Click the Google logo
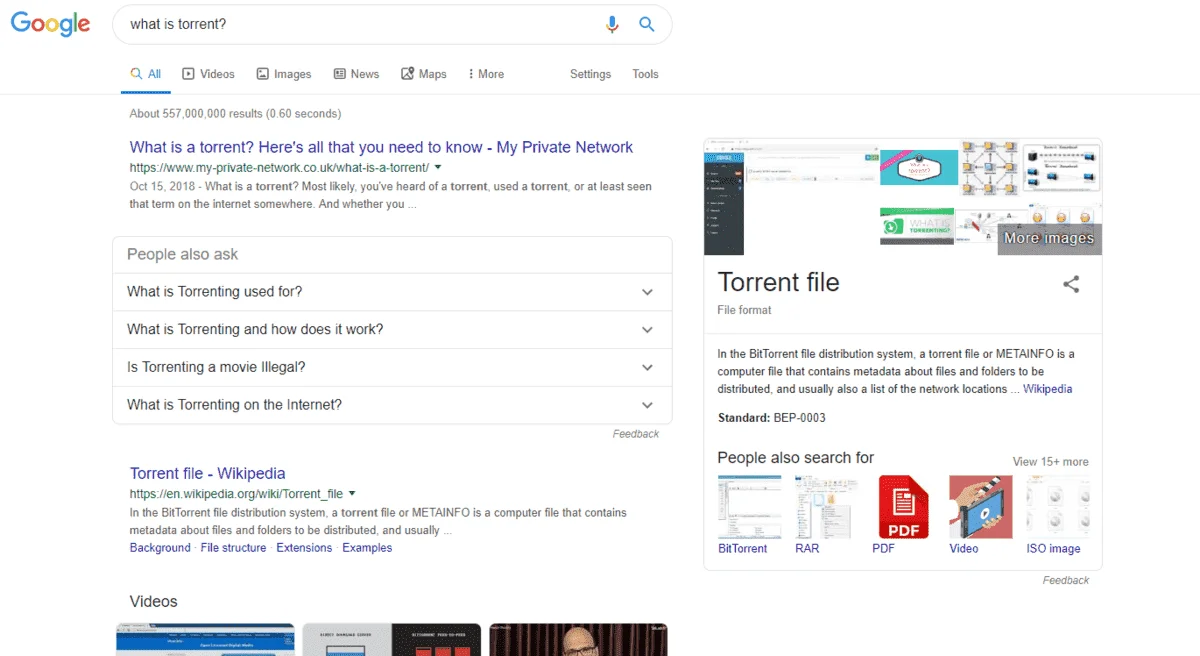This screenshot has width=1200, height=656. point(51,24)
